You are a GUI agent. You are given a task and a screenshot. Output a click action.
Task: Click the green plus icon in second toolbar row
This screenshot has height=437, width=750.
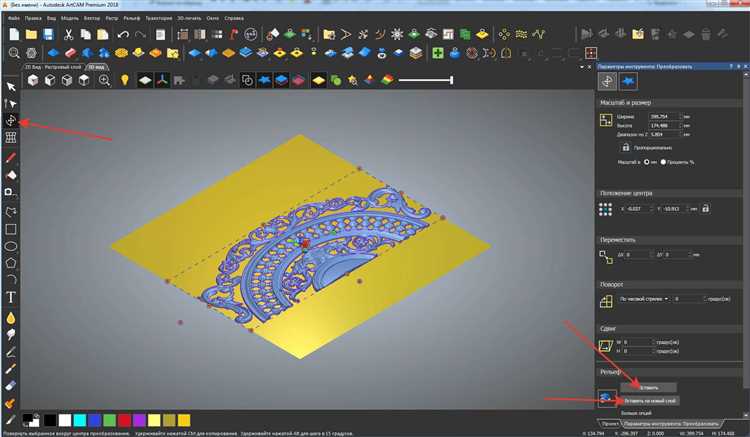point(438,53)
